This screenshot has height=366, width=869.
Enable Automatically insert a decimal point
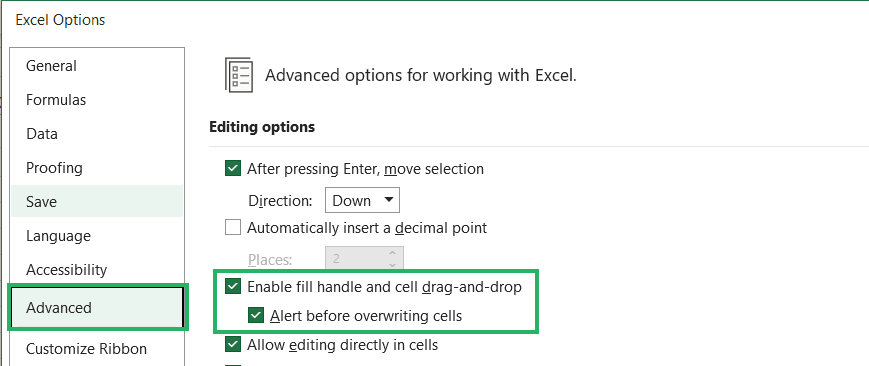click(233, 227)
